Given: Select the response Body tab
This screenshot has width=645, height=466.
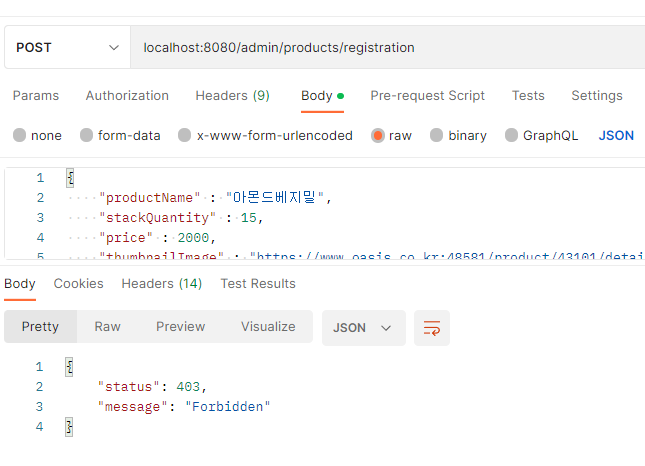Looking at the screenshot, I should point(20,284).
